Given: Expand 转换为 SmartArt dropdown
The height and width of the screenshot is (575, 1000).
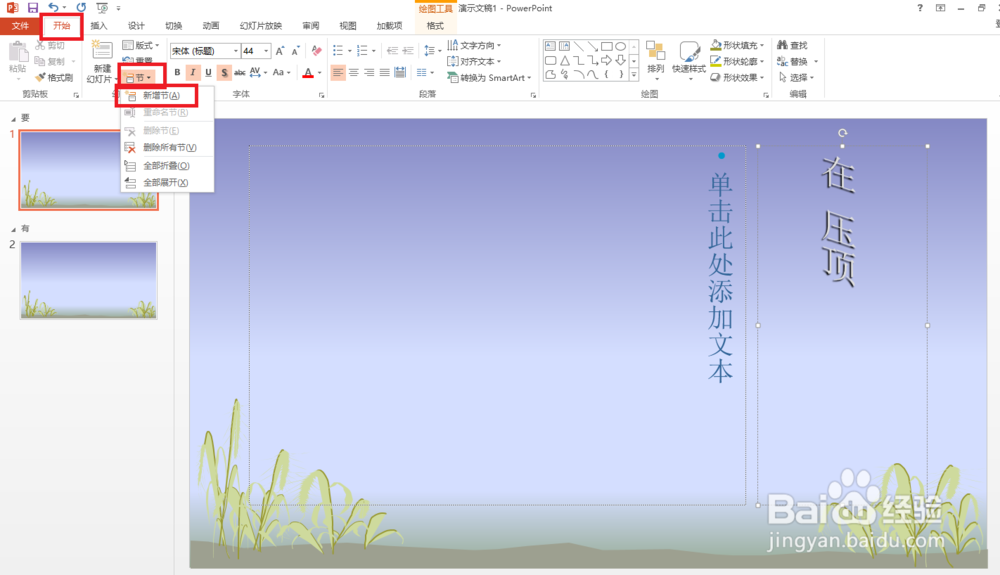Looking at the screenshot, I should pos(489,77).
